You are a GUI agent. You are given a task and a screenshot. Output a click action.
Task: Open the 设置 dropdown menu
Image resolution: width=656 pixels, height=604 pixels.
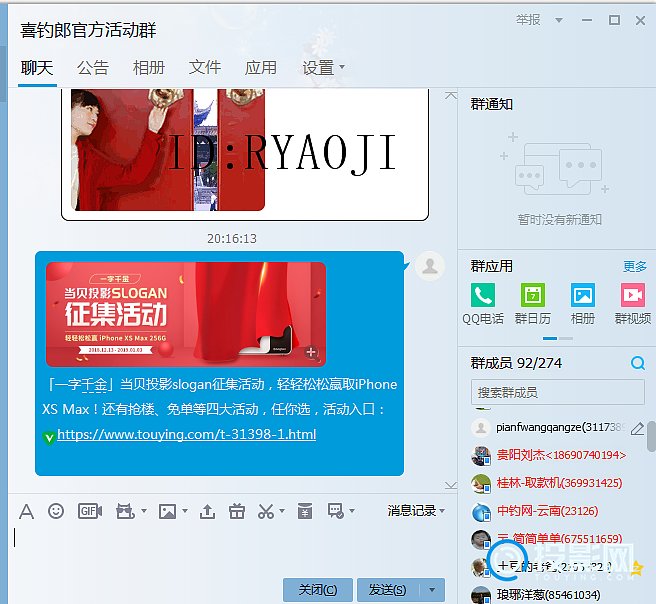pos(323,68)
